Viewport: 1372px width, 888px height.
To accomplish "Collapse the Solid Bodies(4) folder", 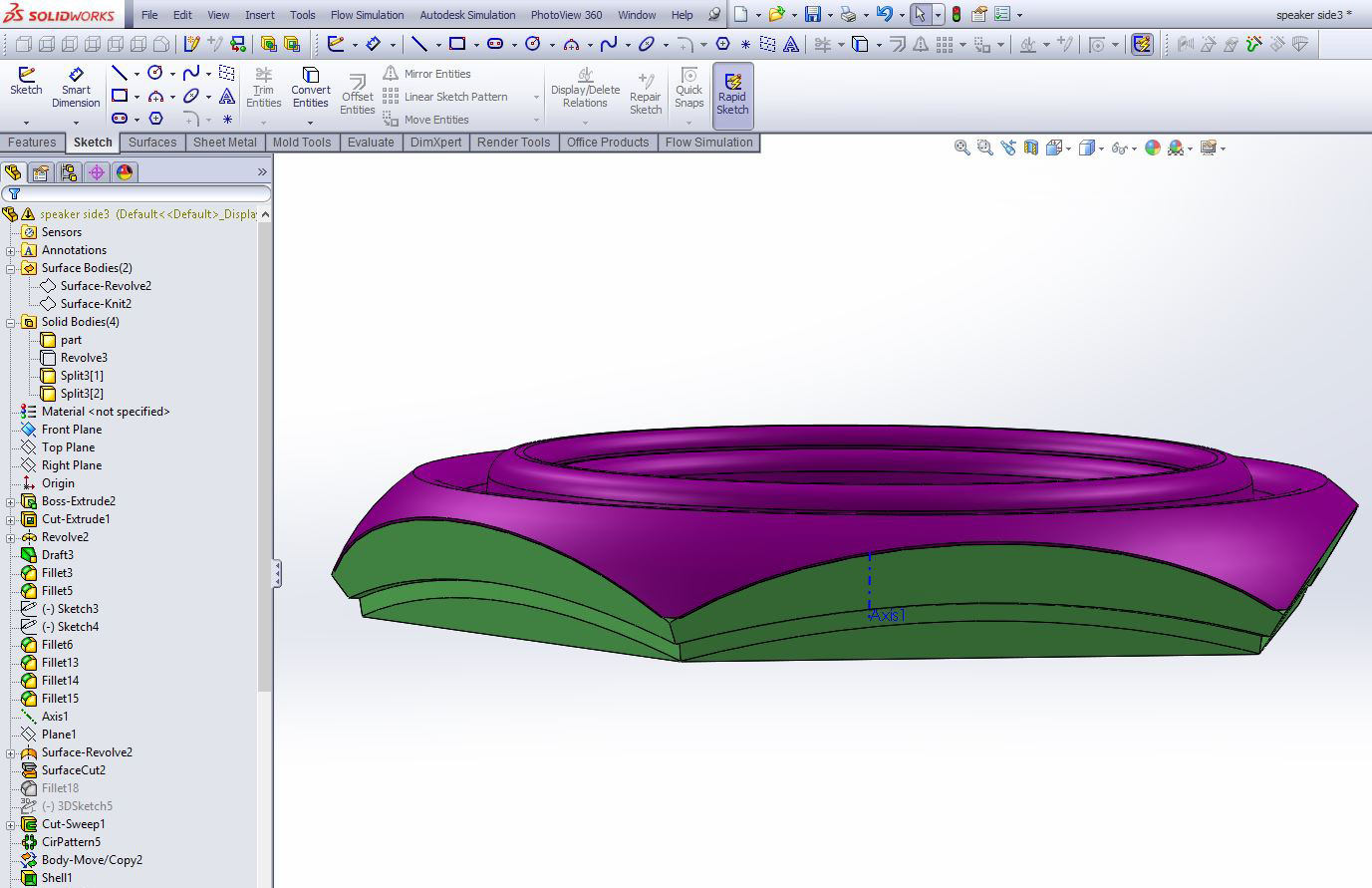I will click(x=11, y=322).
